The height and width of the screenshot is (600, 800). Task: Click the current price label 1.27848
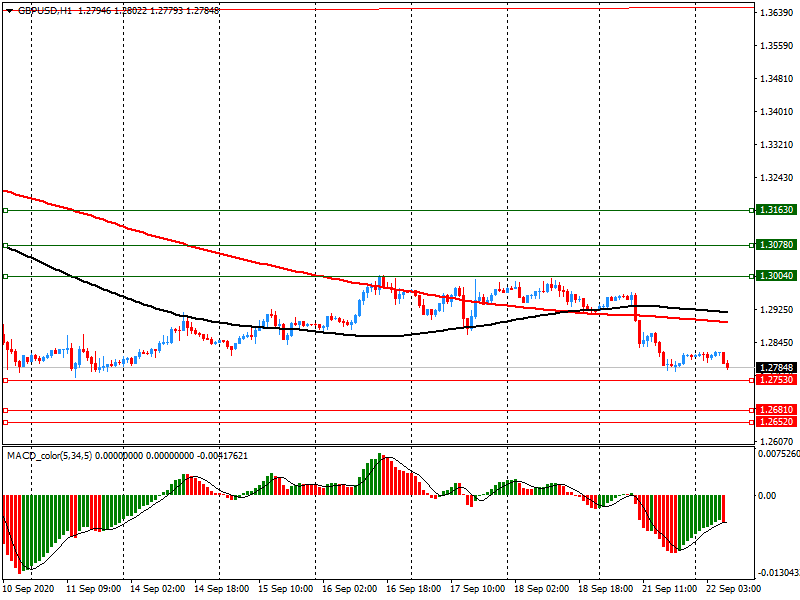[x=776, y=368]
